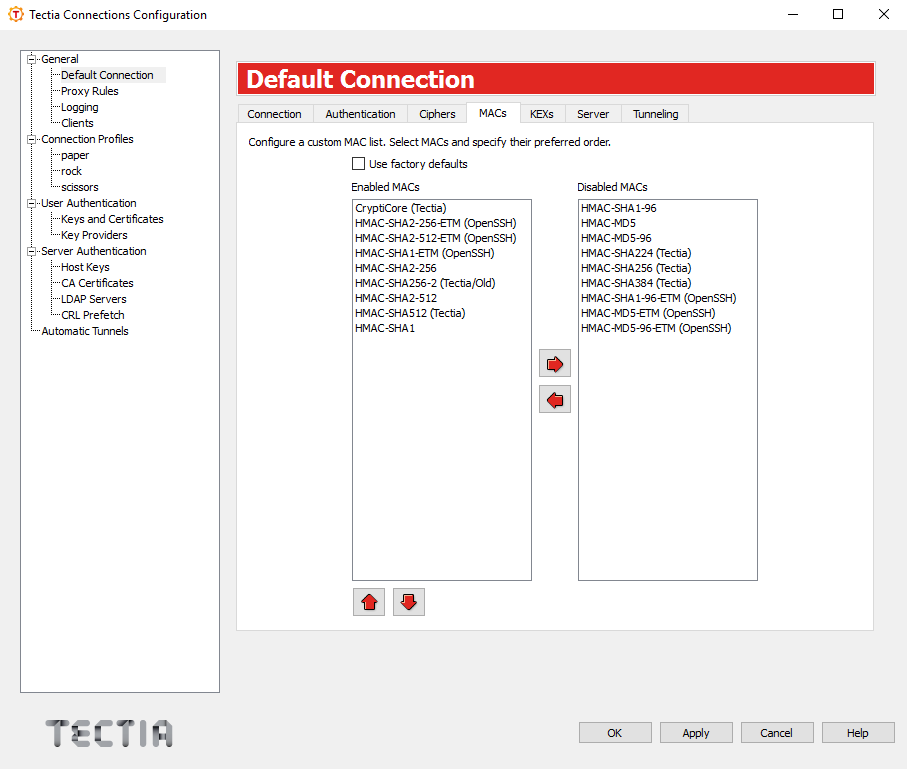Screen dimensions: 907x769
Task: Open the Help dialog
Action: 858,732
